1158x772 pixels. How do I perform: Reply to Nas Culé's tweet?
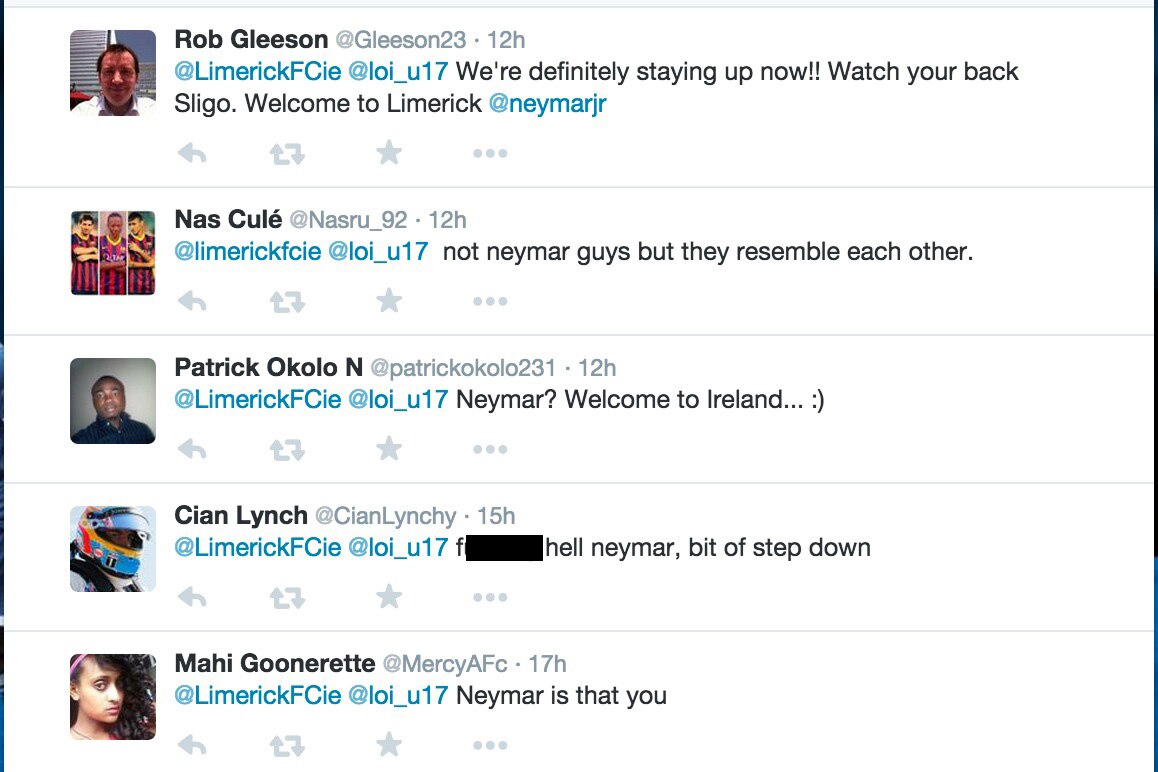coord(191,301)
